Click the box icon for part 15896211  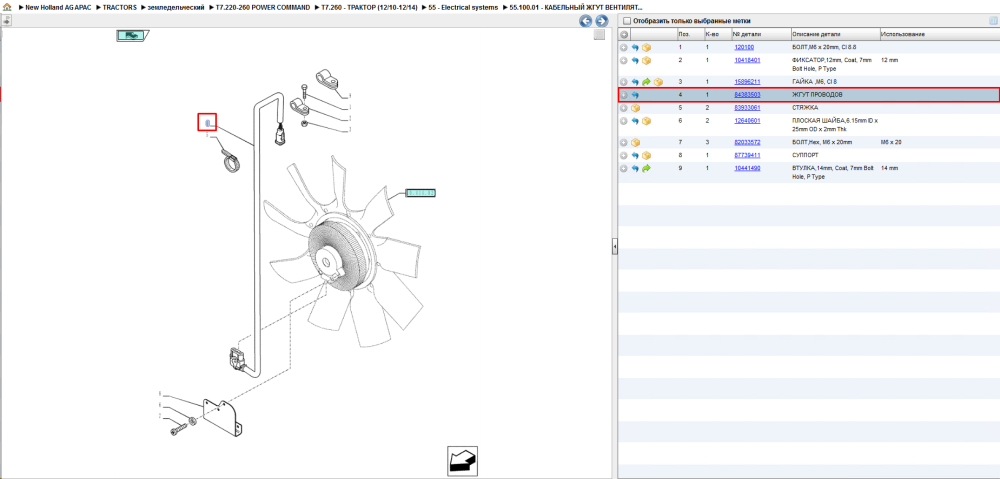coord(658,82)
